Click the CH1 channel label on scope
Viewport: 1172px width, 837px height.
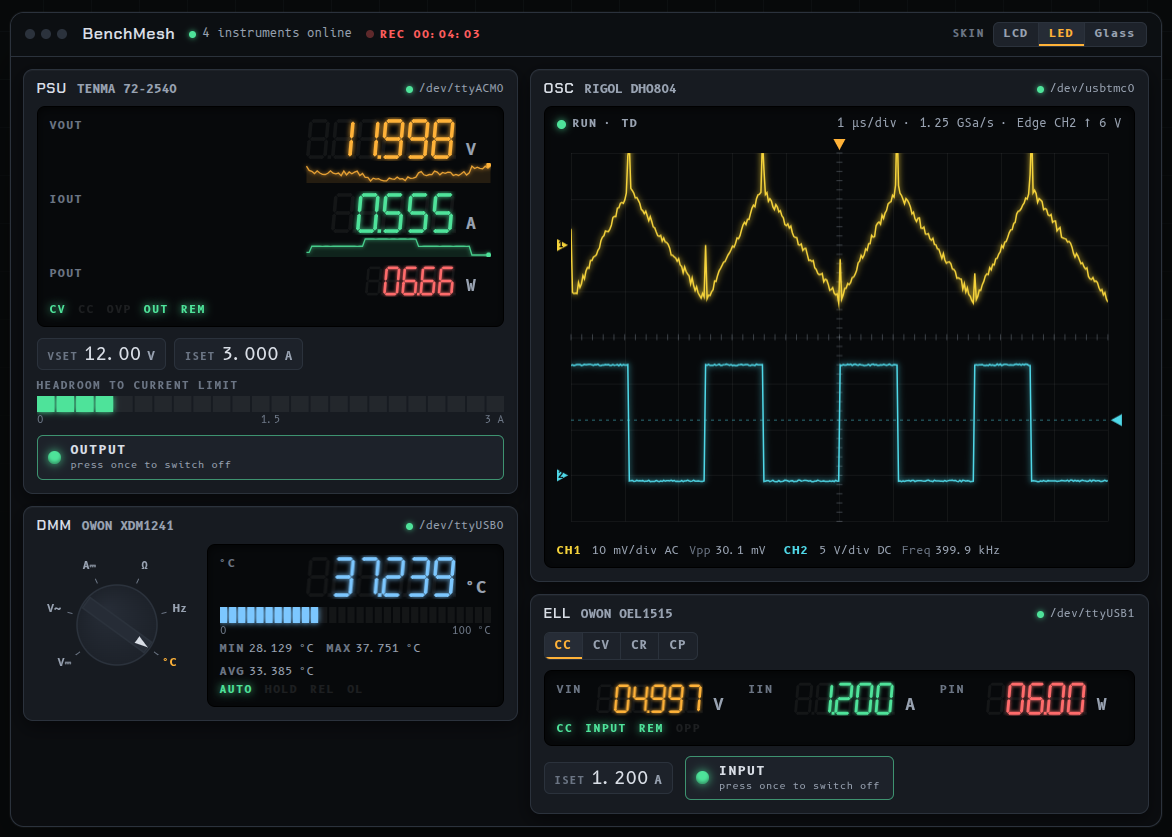pos(568,550)
